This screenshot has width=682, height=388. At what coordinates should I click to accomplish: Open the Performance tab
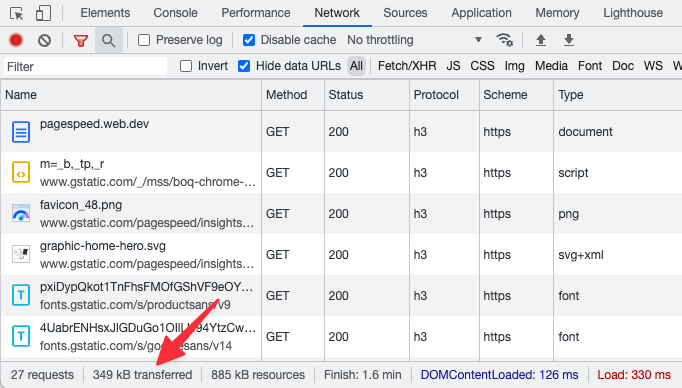[x=256, y=13]
